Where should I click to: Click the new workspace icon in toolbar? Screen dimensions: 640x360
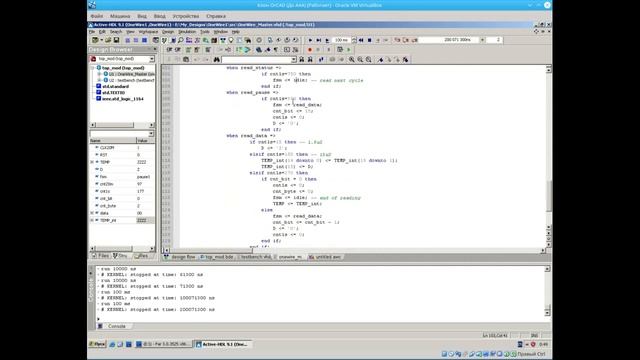tap(96, 40)
